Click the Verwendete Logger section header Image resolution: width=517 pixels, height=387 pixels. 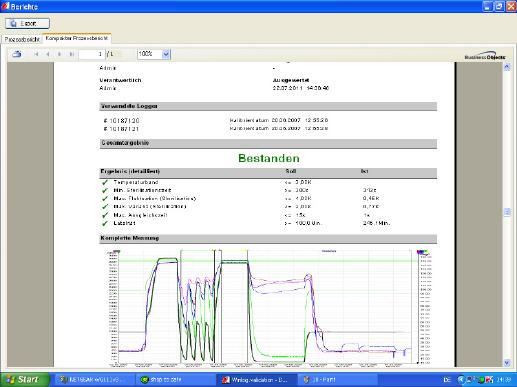(268, 106)
